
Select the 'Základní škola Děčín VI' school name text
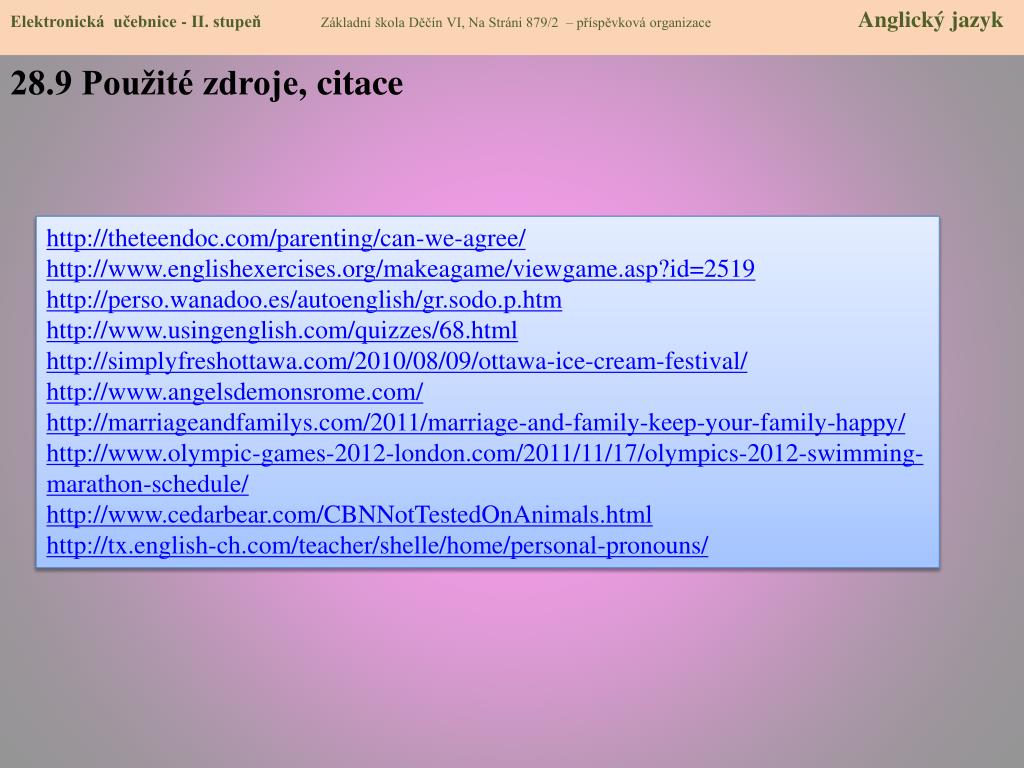coord(392,22)
